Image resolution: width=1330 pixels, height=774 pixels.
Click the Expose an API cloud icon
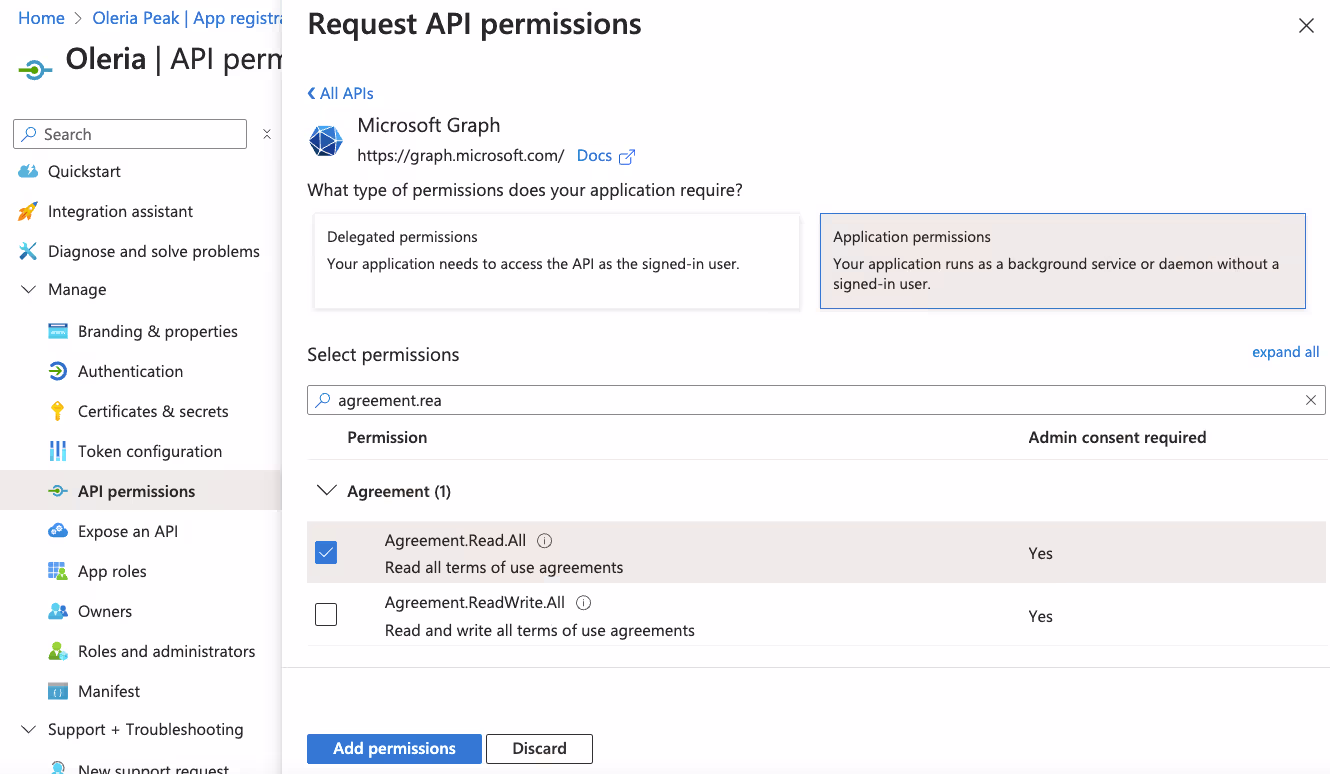(58, 531)
